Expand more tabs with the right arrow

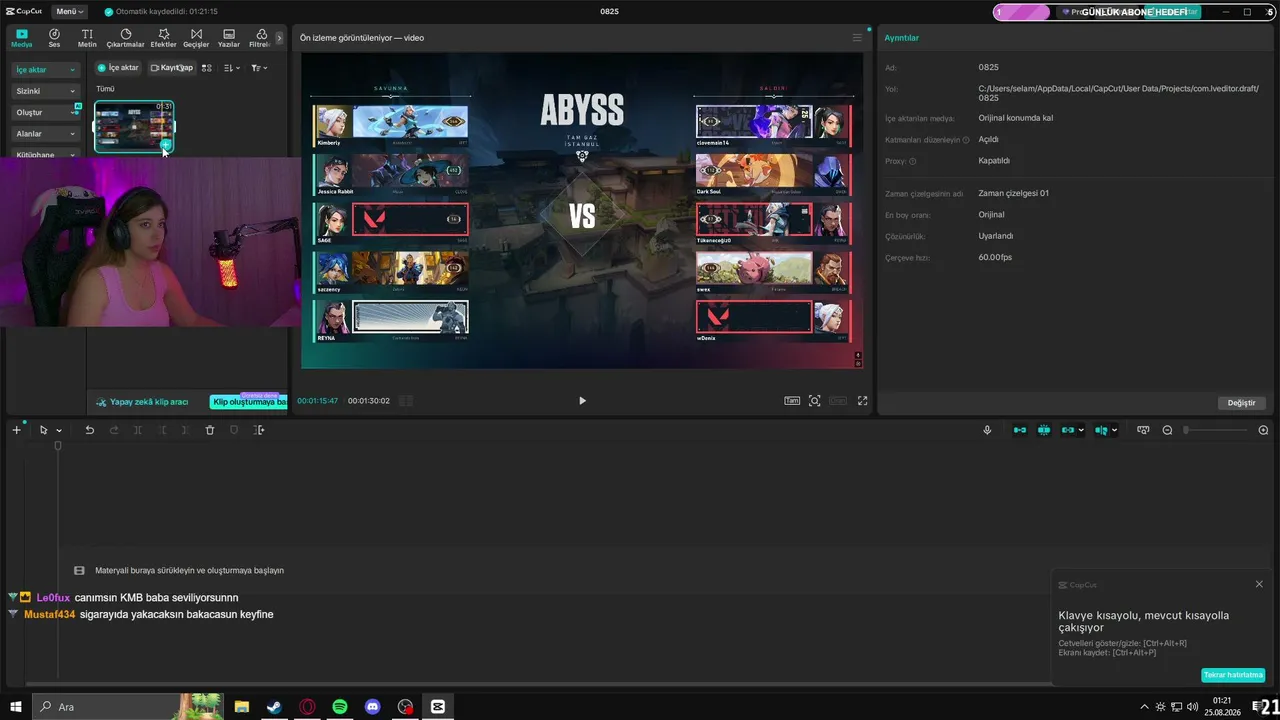pyautogui.click(x=279, y=38)
